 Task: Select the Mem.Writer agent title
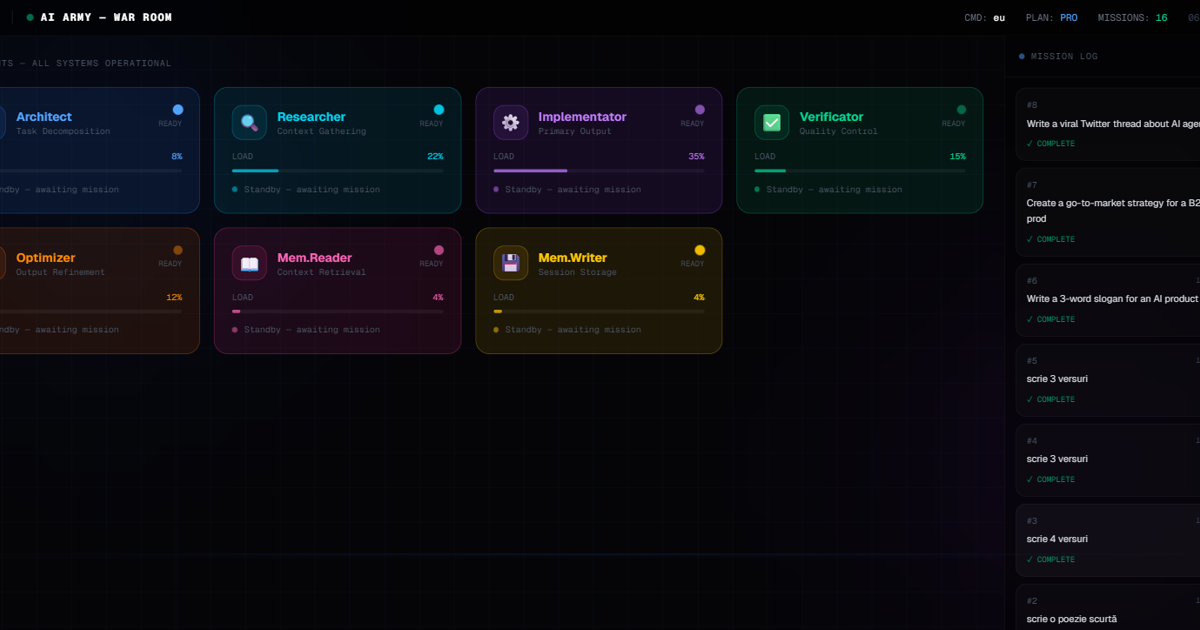[572, 258]
